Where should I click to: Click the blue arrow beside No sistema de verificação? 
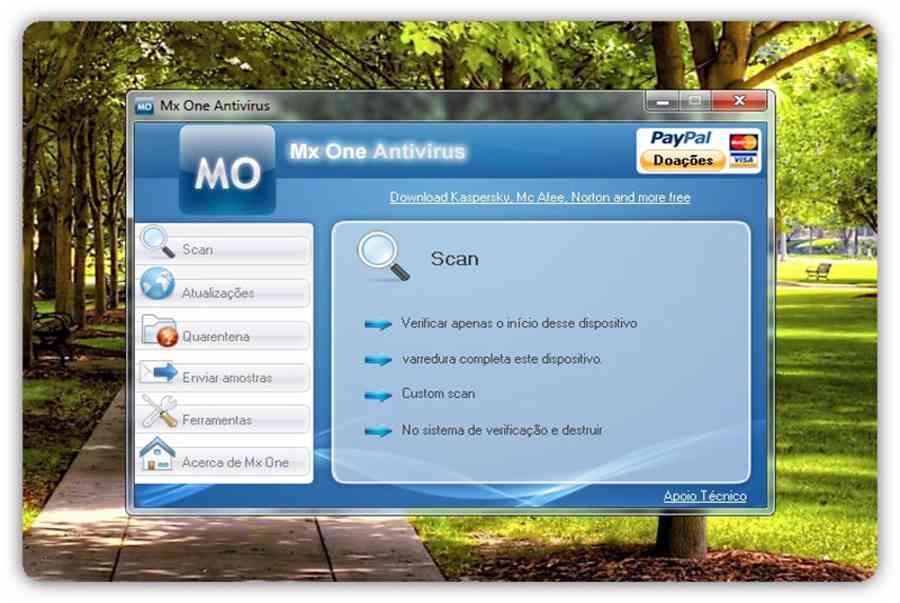click(x=378, y=431)
